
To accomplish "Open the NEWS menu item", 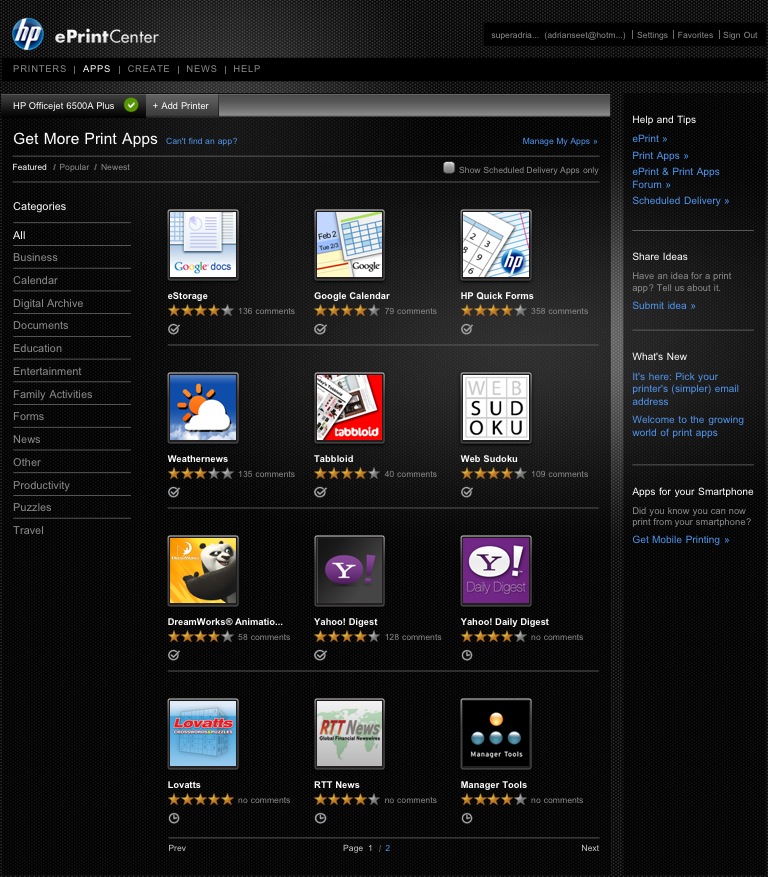I will (x=201, y=69).
